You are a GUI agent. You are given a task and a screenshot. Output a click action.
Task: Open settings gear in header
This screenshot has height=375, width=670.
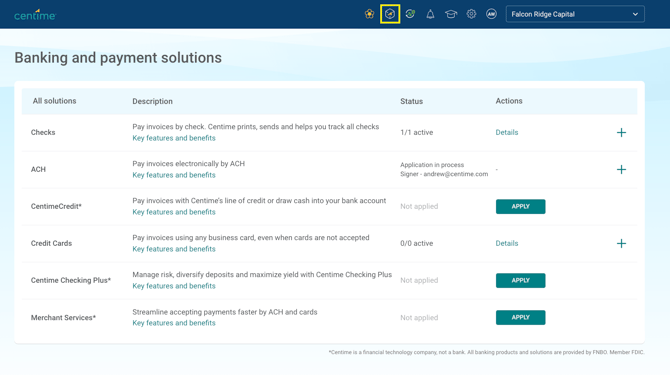pos(471,14)
